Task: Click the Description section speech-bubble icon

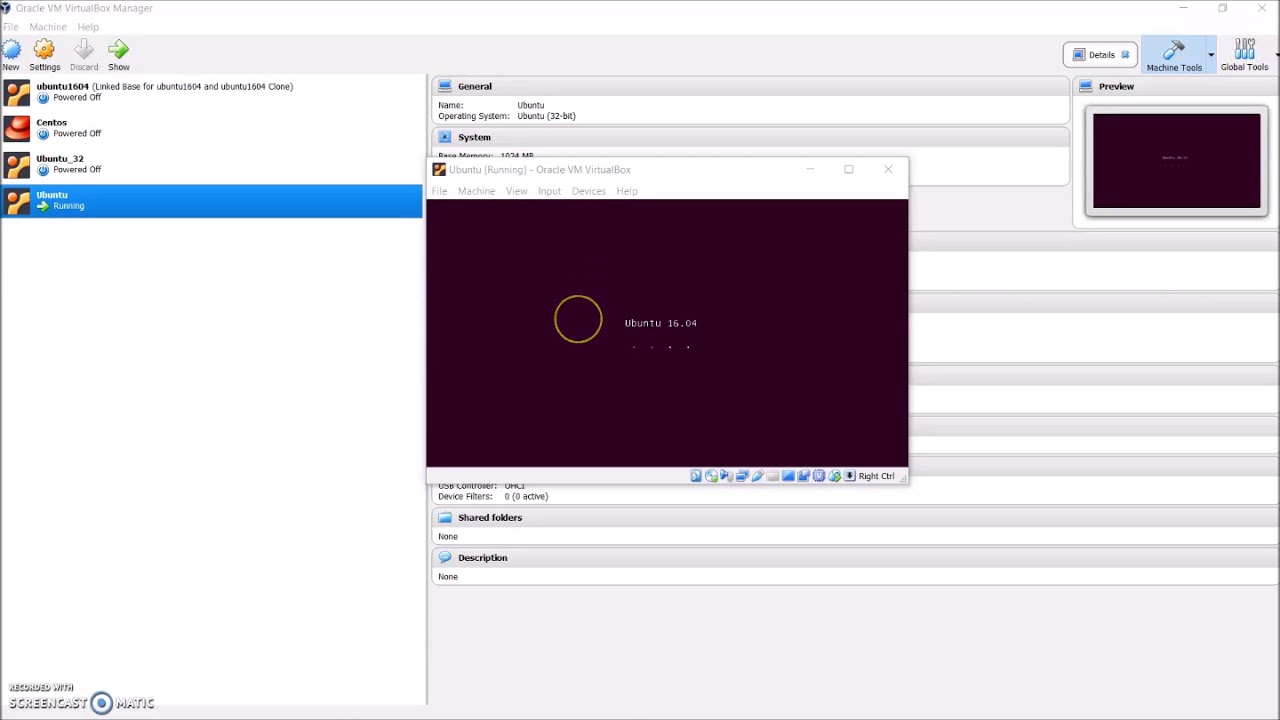Action: (445, 557)
